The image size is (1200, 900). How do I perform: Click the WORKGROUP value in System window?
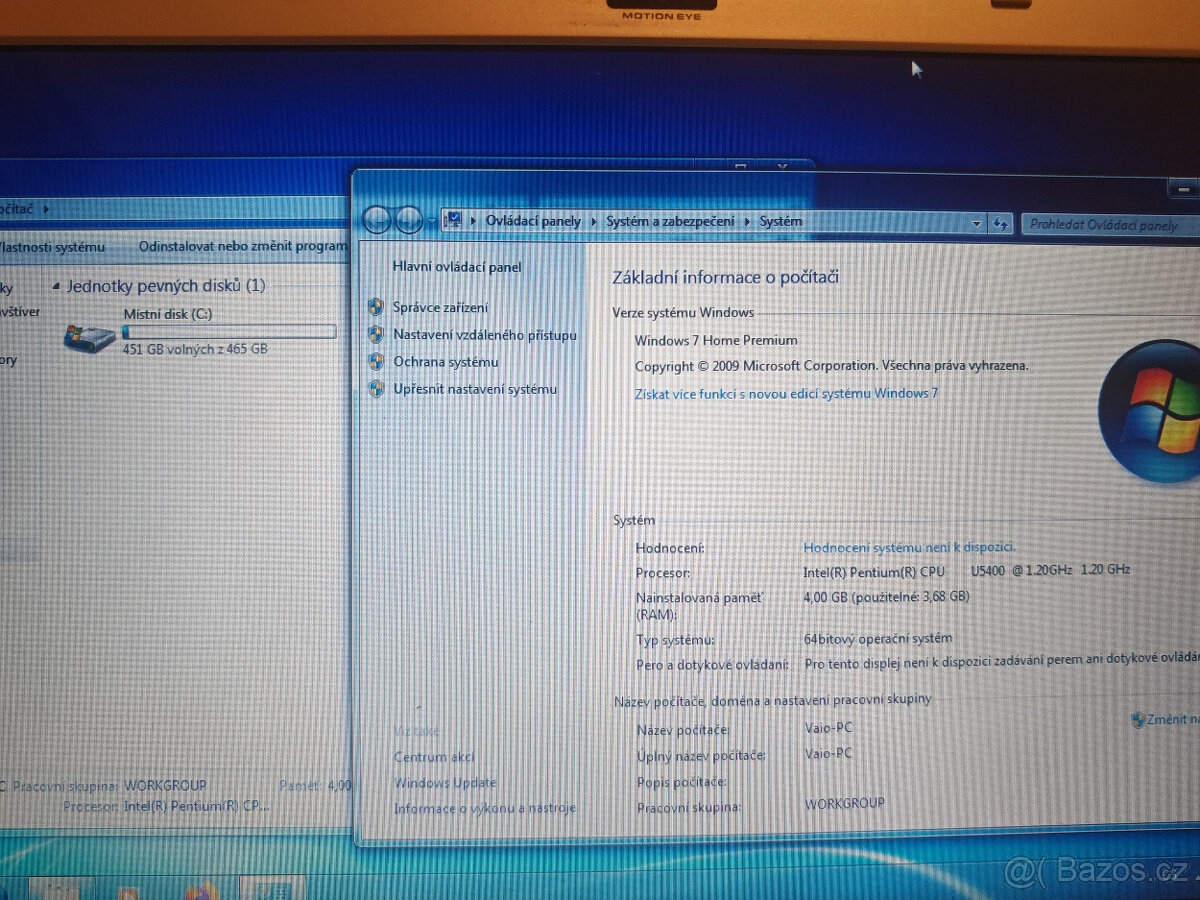(845, 803)
